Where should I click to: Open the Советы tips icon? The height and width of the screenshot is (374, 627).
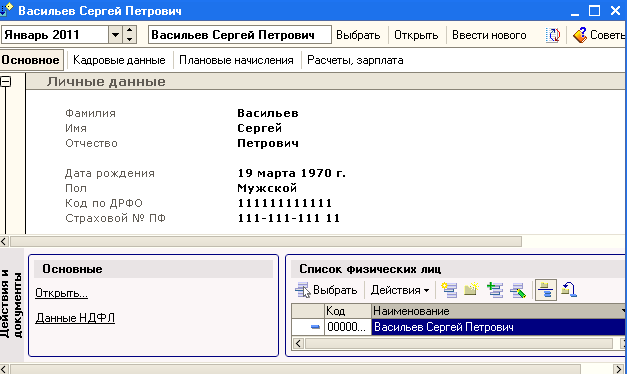tap(580, 35)
